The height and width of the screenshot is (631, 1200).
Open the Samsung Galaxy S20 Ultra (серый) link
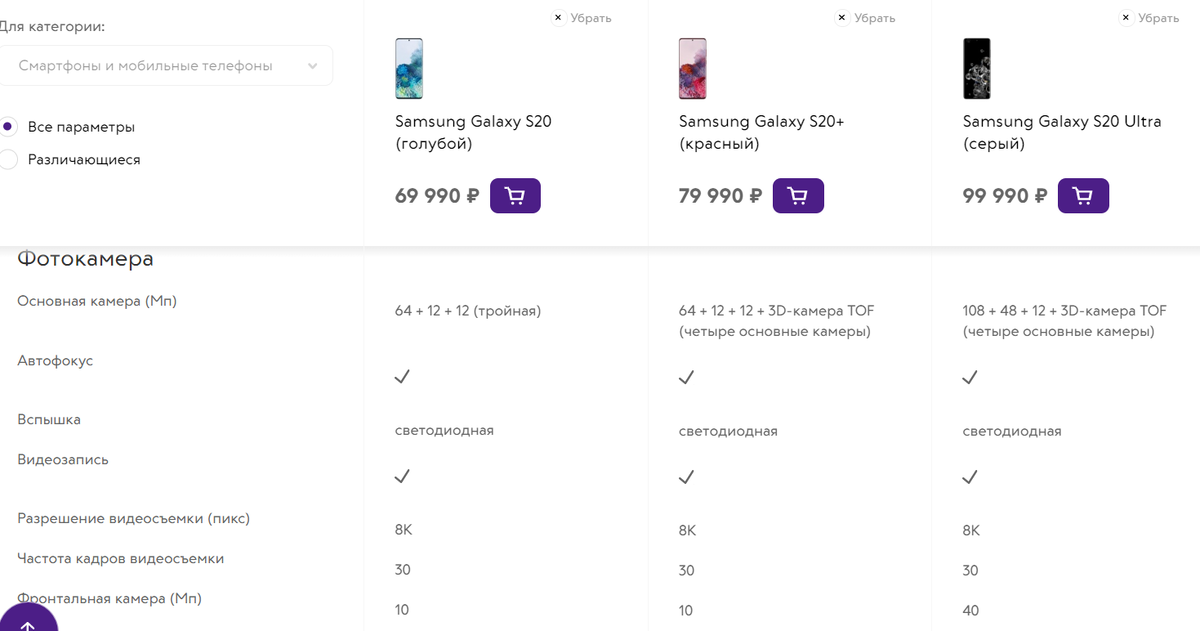point(1061,132)
